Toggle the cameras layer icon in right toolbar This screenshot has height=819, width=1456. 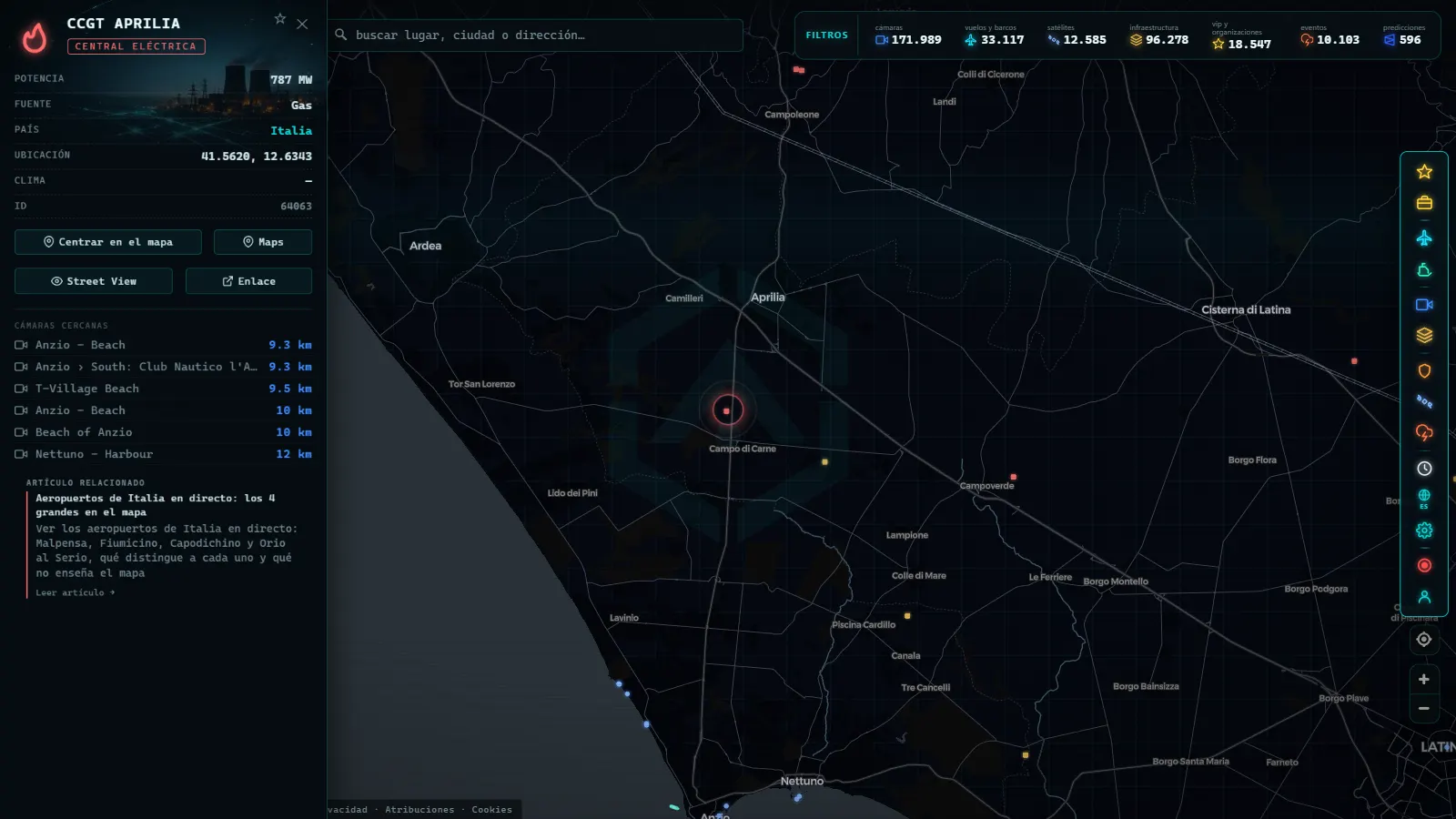point(1424,305)
